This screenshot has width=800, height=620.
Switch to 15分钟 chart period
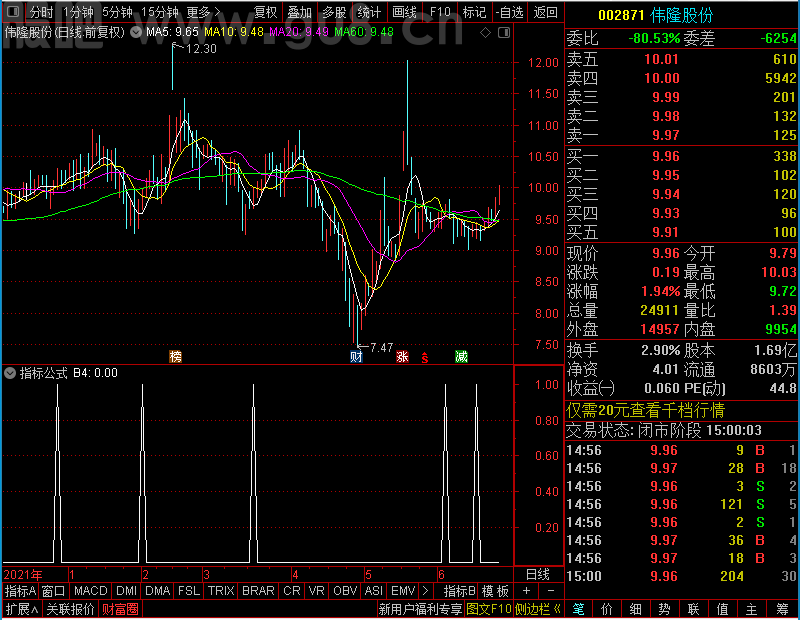tap(160, 12)
